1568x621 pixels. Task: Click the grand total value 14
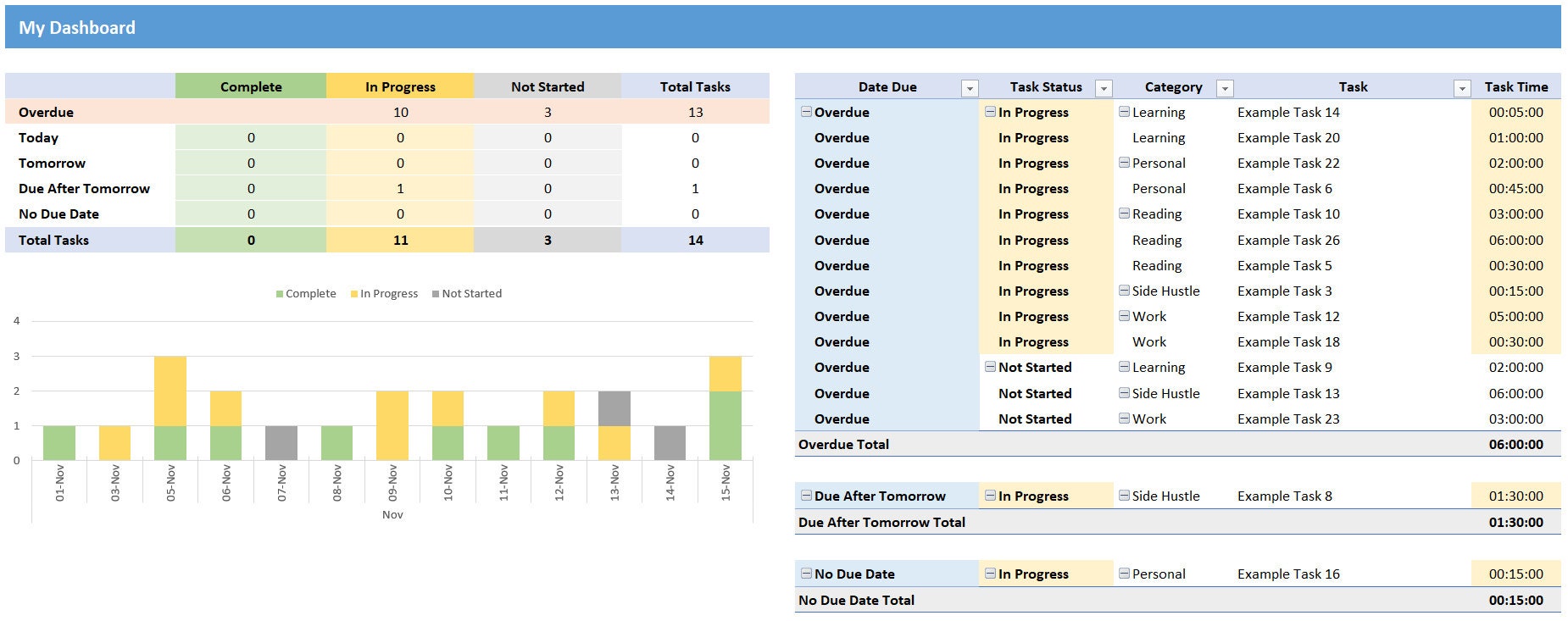[x=695, y=240]
